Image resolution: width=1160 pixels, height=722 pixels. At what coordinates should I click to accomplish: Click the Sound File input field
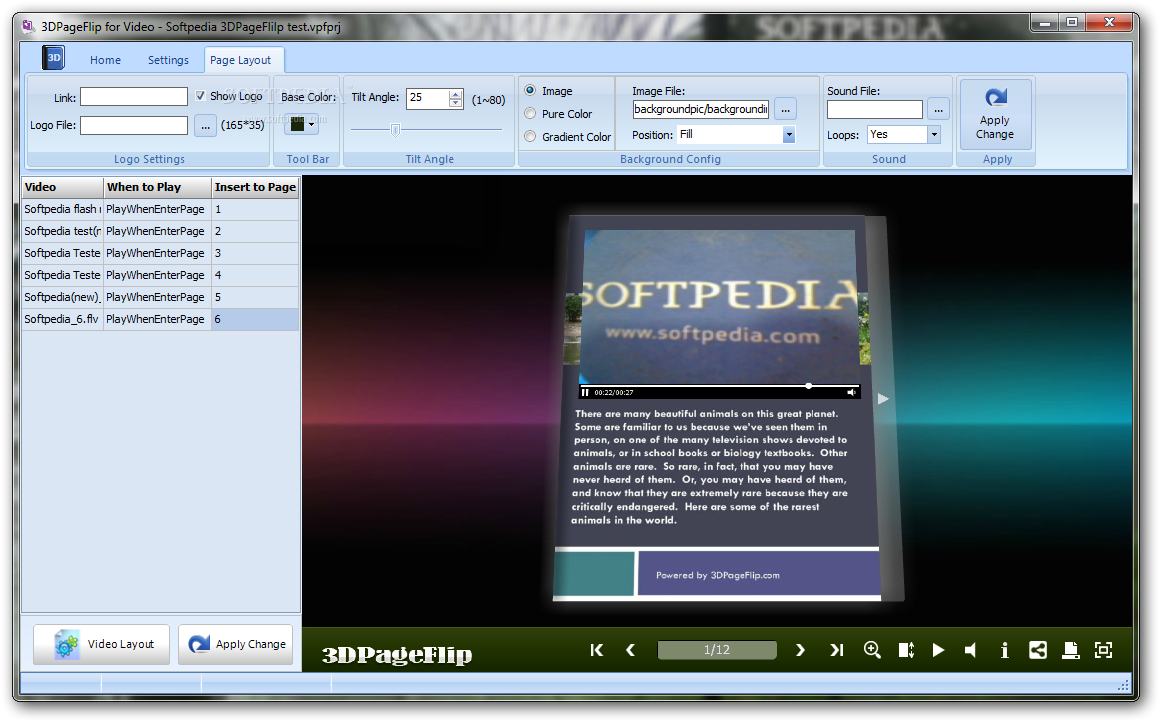pyautogui.click(x=874, y=109)
